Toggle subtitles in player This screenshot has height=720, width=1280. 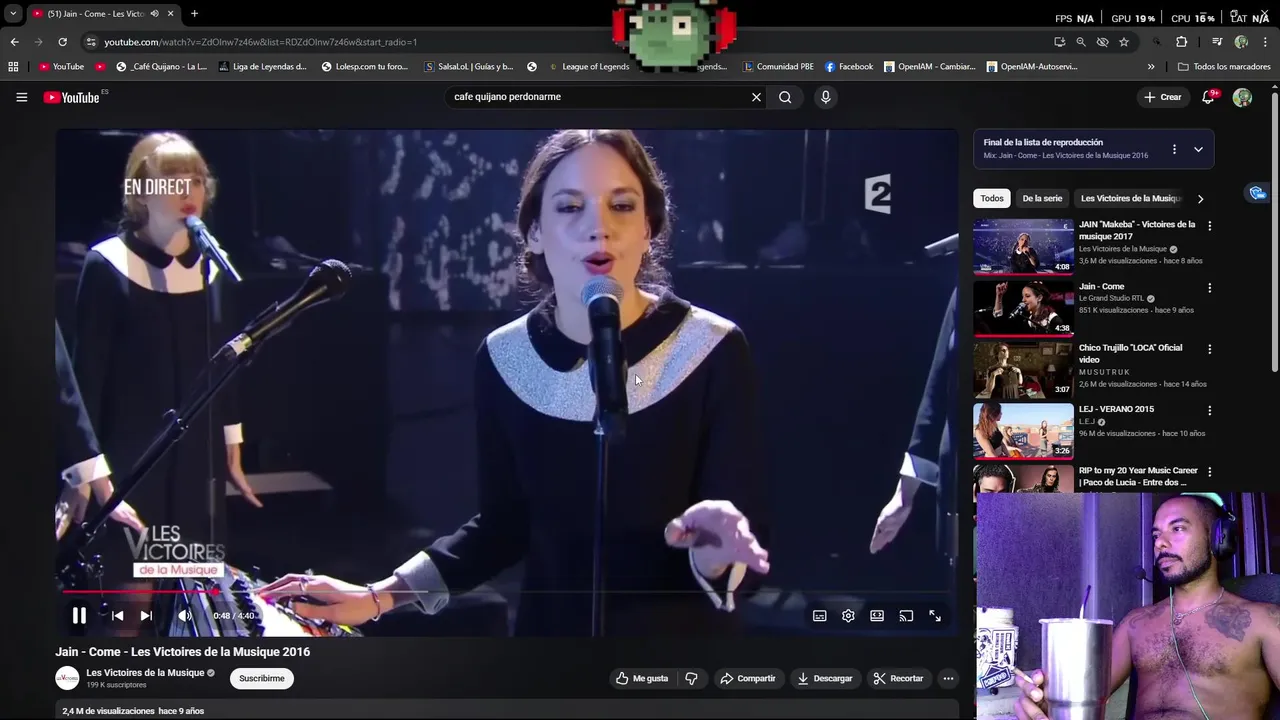pyautogui.click(x=820, y=616)
